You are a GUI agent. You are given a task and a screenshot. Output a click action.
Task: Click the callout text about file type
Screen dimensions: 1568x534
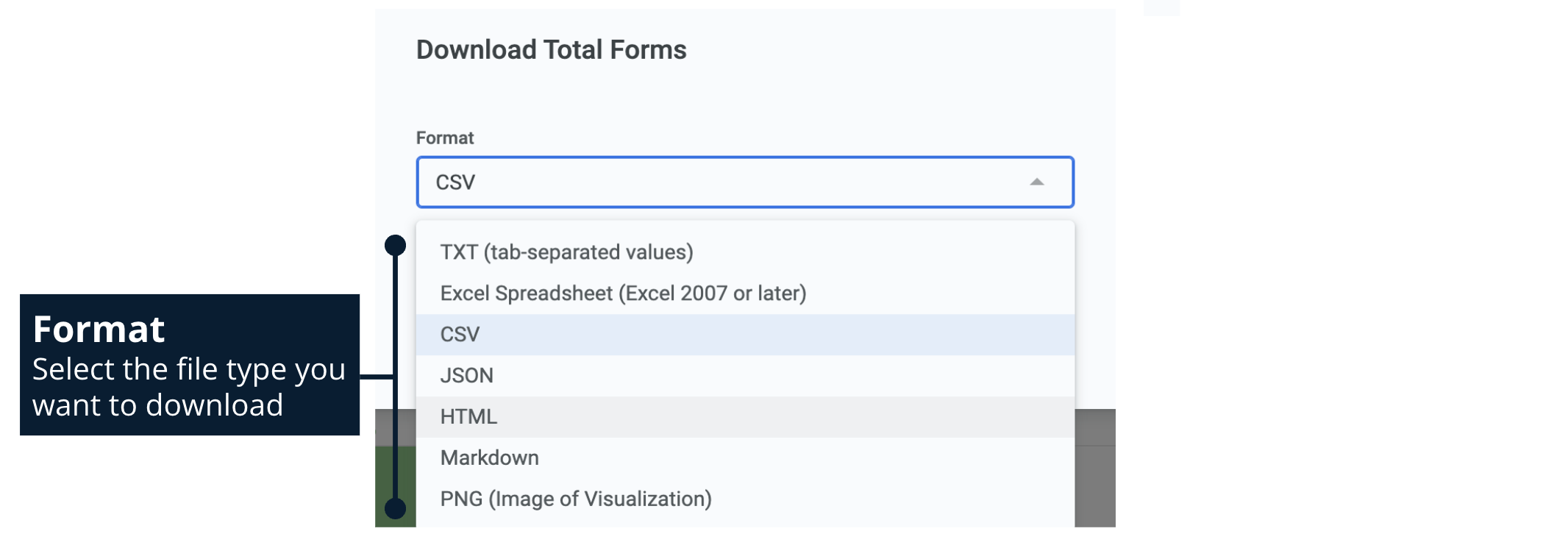coord(188,387)
